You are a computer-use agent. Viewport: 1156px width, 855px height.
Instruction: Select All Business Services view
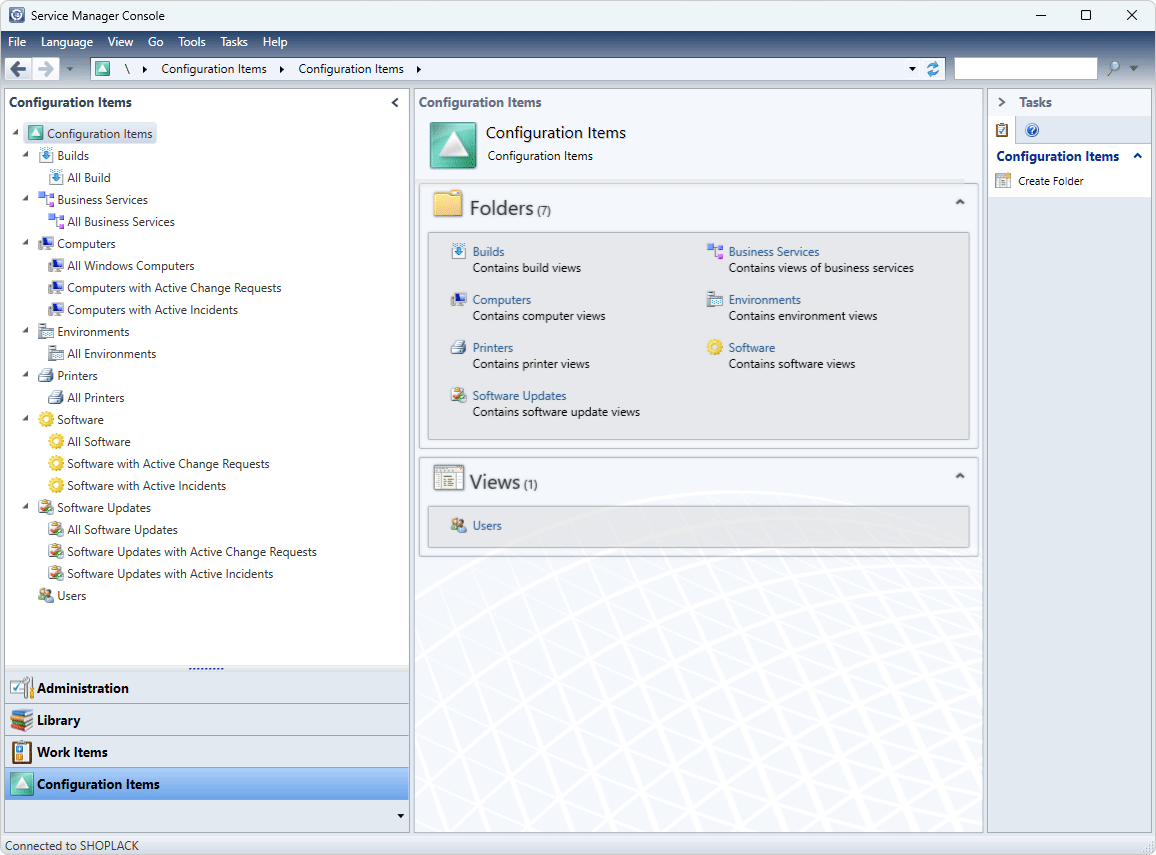tap(121, 222)
